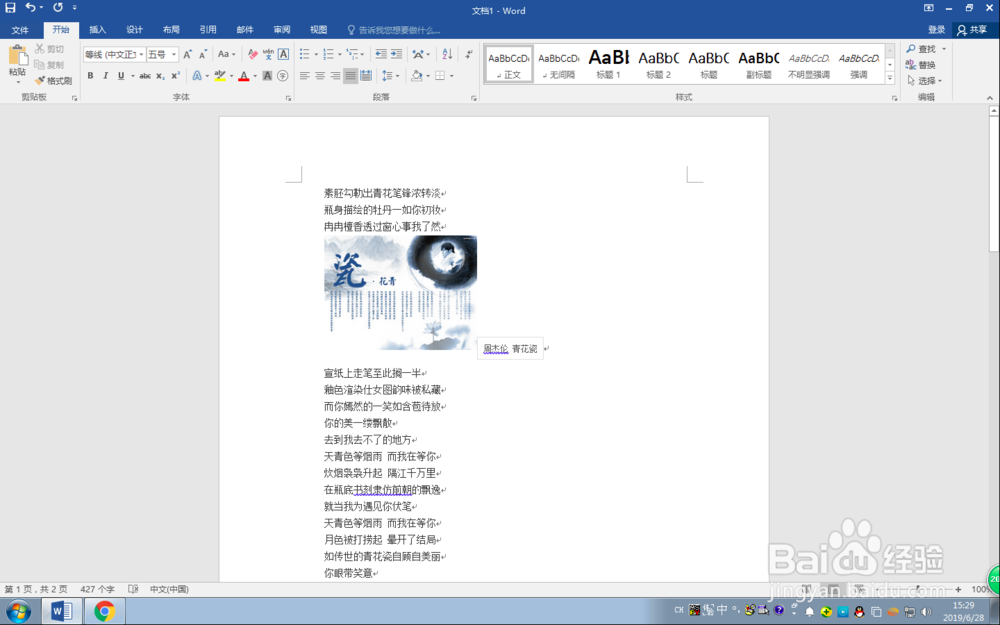Viewport: 1000px width, 625px height.
Task: Apply subscript formatting
Action: coord(160,76)
